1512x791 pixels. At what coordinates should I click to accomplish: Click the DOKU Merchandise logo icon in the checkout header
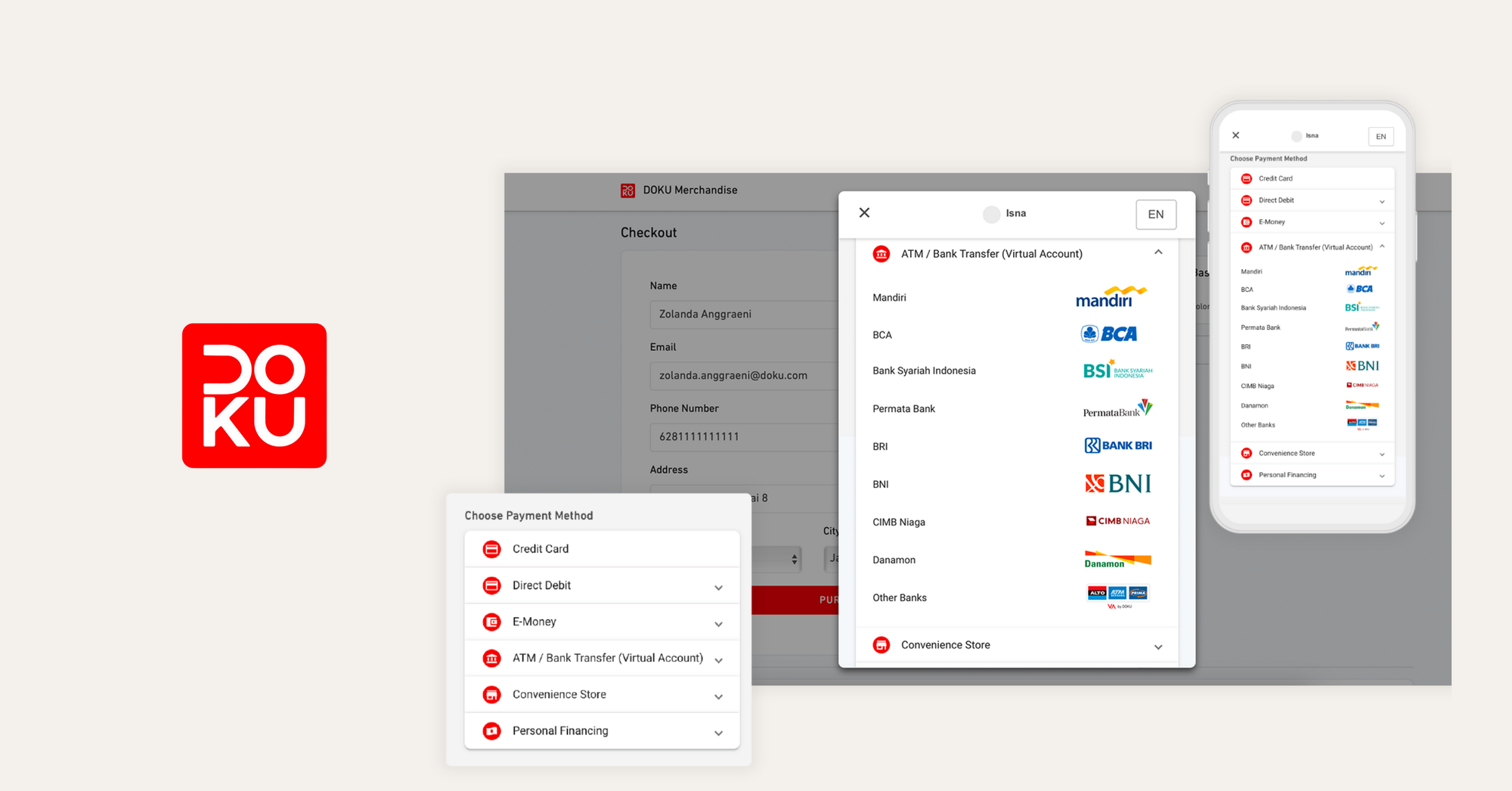pyautogui.click(x=627, y=191)
